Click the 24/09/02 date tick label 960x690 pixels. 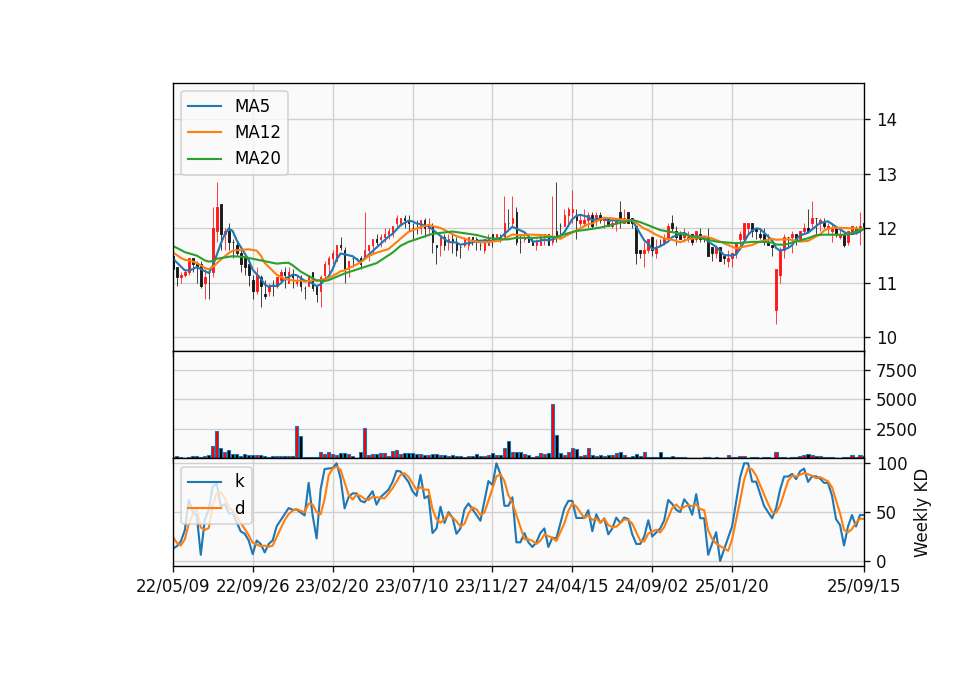[x=651, y=586]
